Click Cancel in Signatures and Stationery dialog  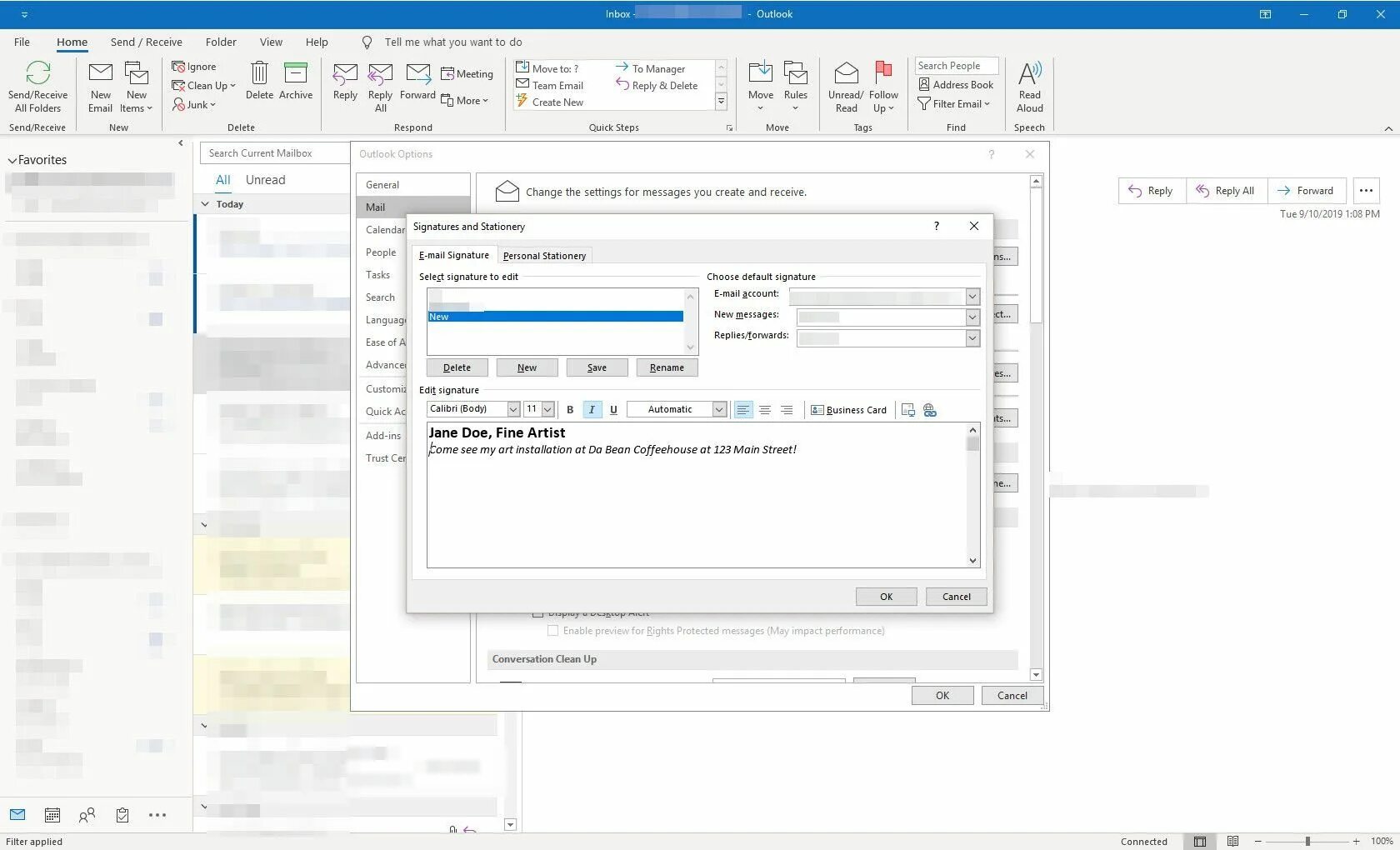[x=956, y=597]
